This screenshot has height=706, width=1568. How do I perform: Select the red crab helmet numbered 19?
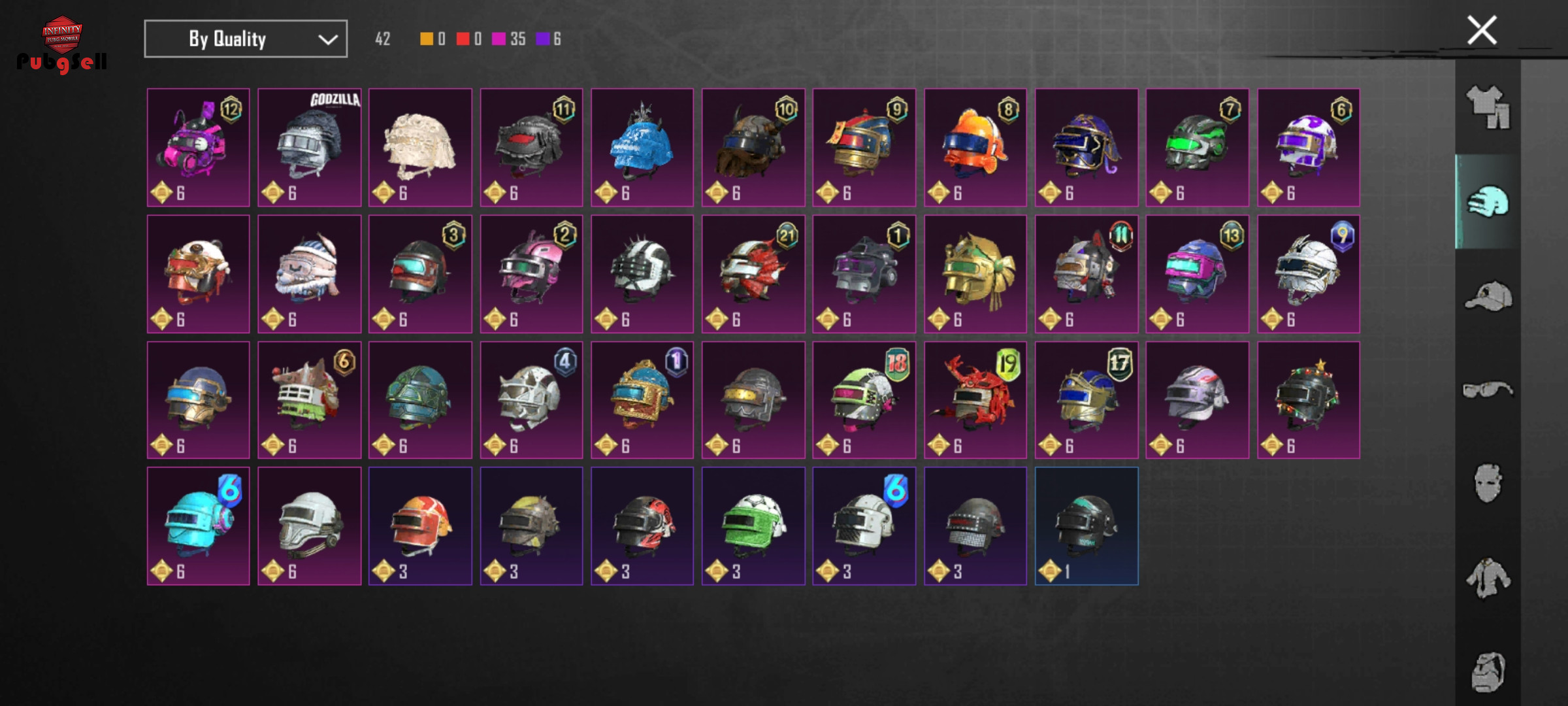pos(975,399)
